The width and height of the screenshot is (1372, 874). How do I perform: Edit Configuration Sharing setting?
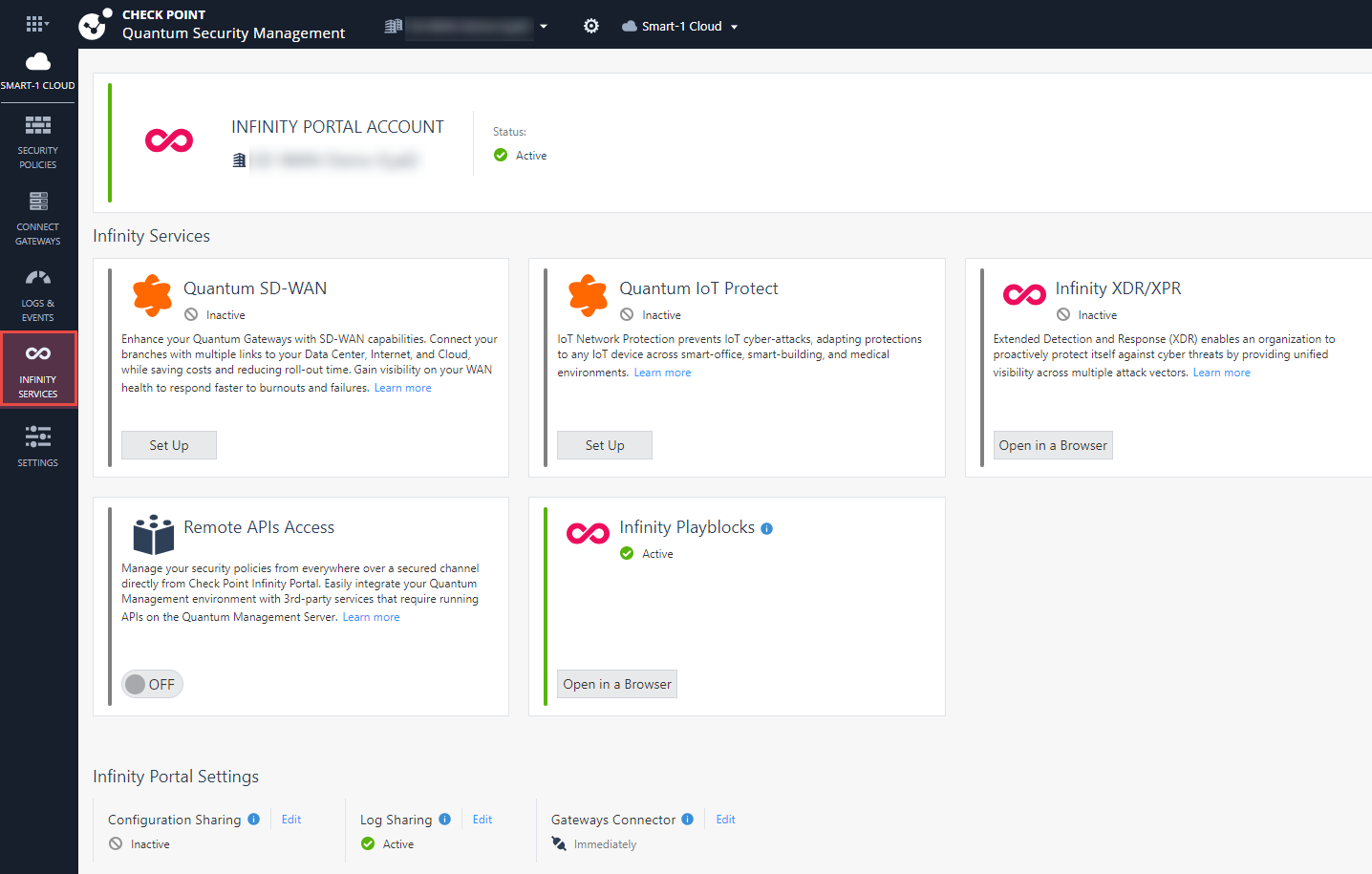click(x=291, y=820)
